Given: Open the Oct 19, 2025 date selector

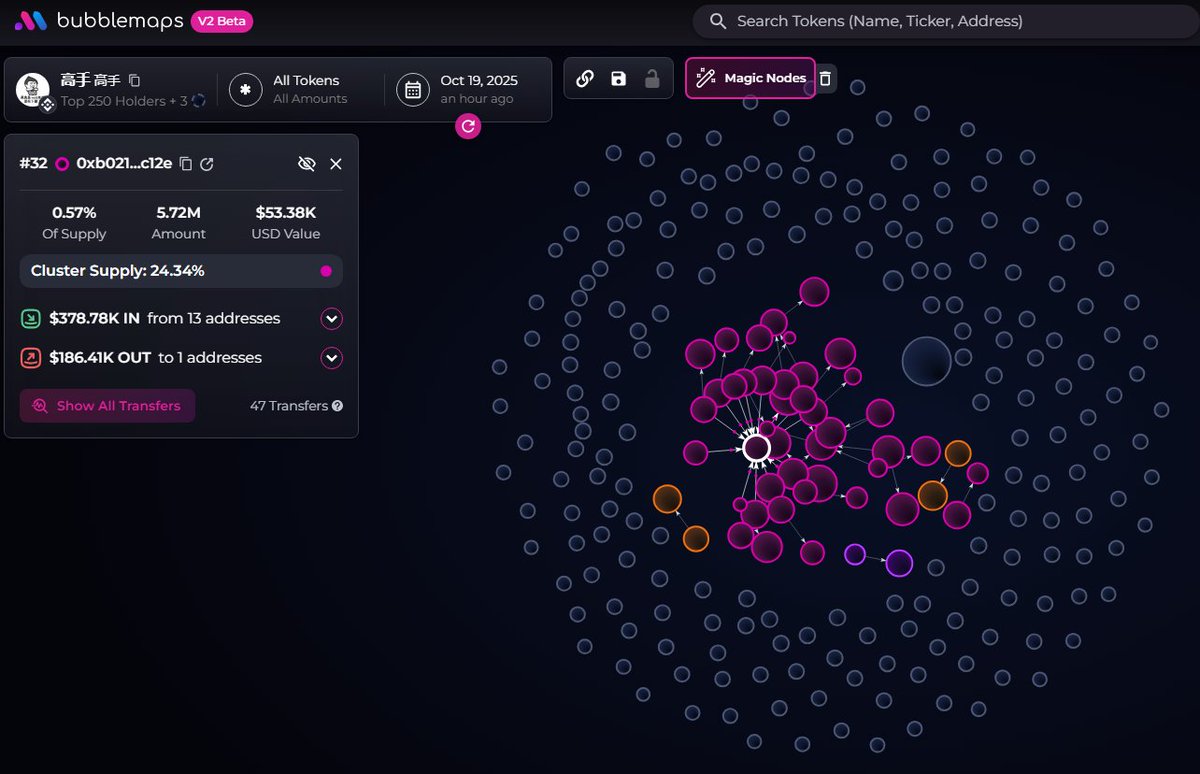Looking at the screenshot, I should [468, 89].
